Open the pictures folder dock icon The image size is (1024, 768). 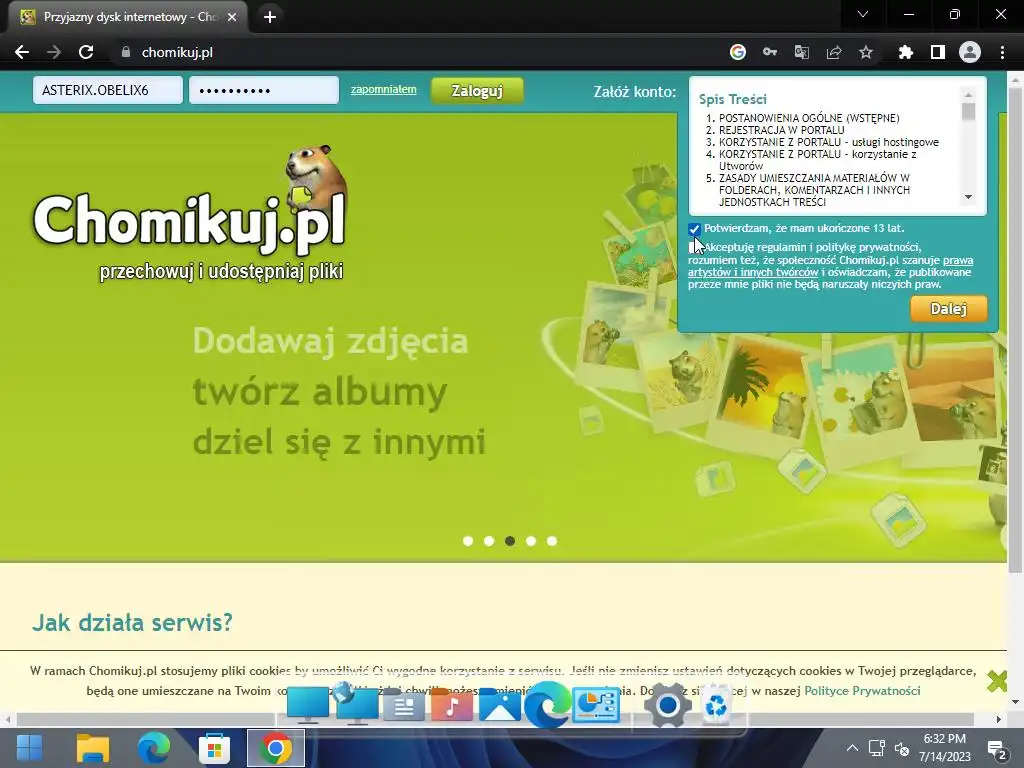(x=500, y=705)
